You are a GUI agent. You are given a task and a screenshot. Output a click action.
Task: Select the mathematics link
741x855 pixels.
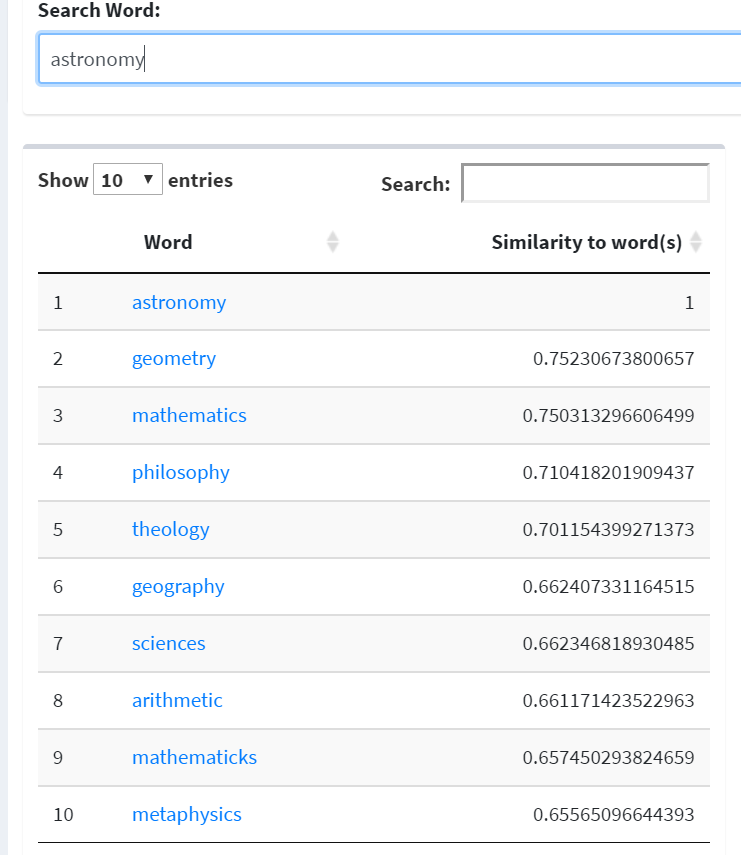click(189, 416)
